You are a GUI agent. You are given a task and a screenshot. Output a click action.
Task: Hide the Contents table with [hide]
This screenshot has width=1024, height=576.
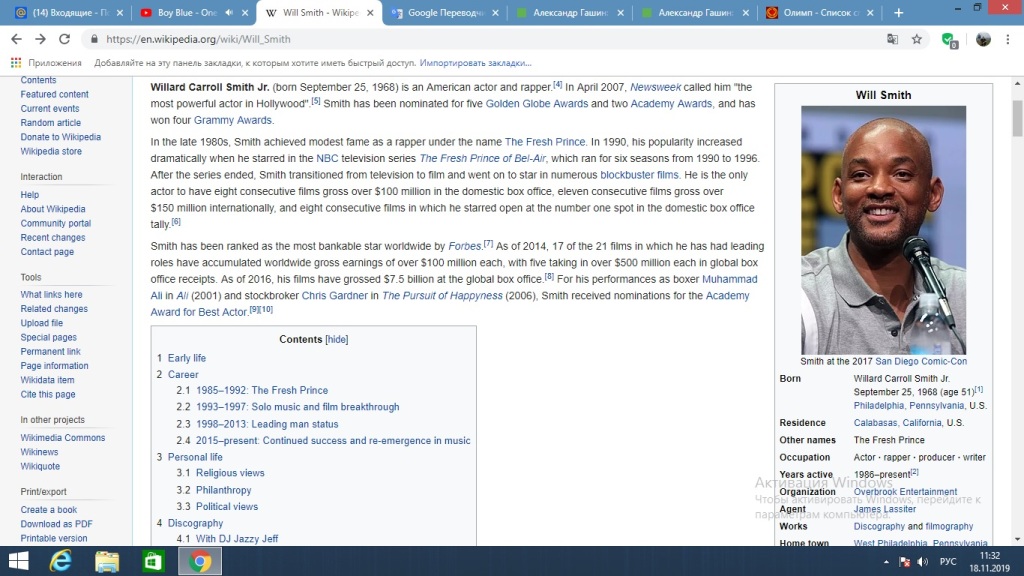(336, 340)
